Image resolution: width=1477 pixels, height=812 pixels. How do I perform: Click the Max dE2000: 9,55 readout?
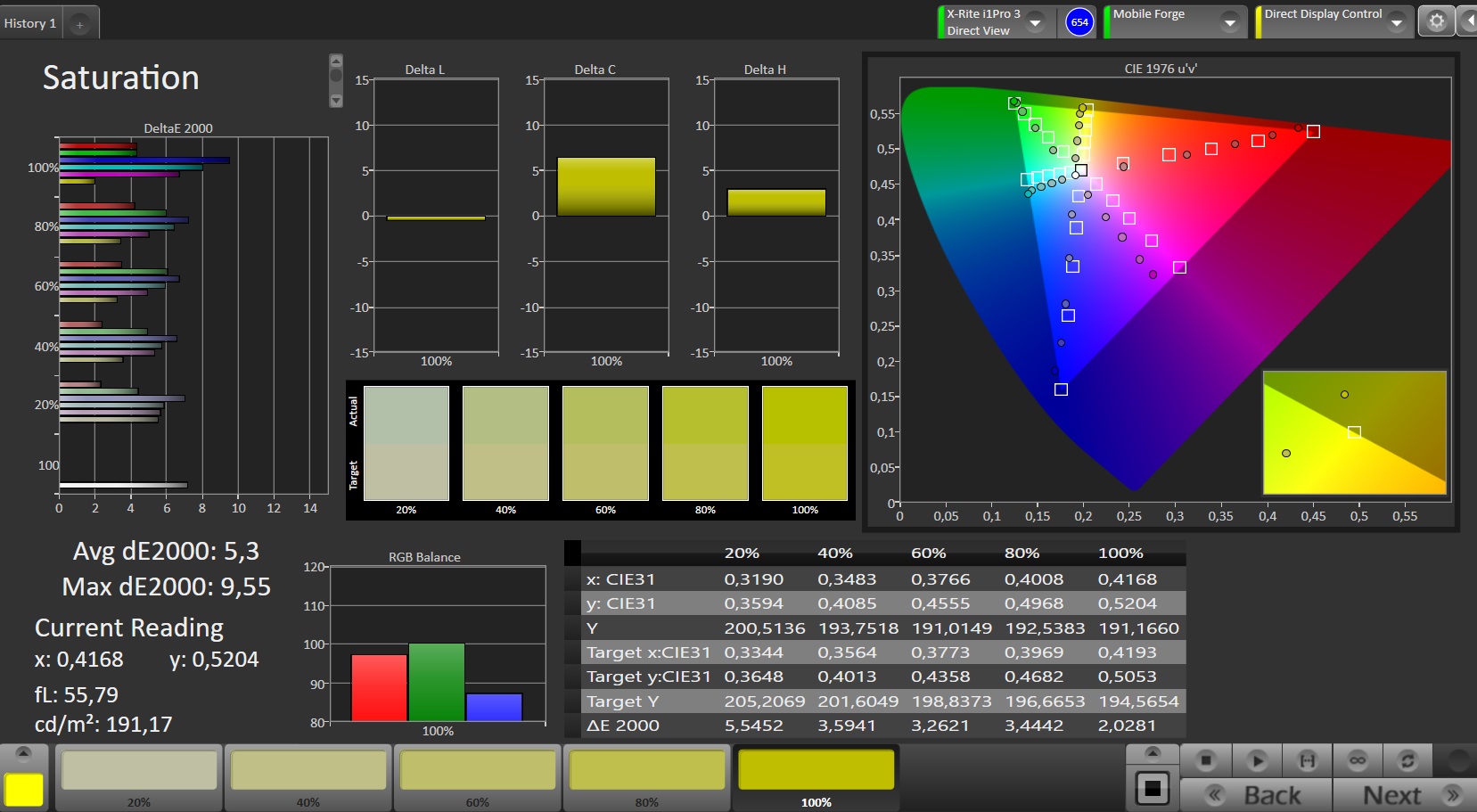[167, 587]
